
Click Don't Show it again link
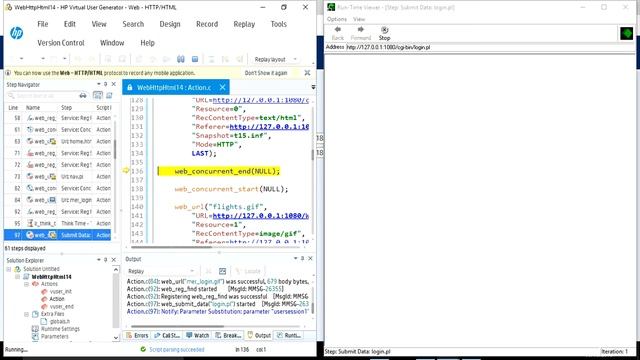266,73
